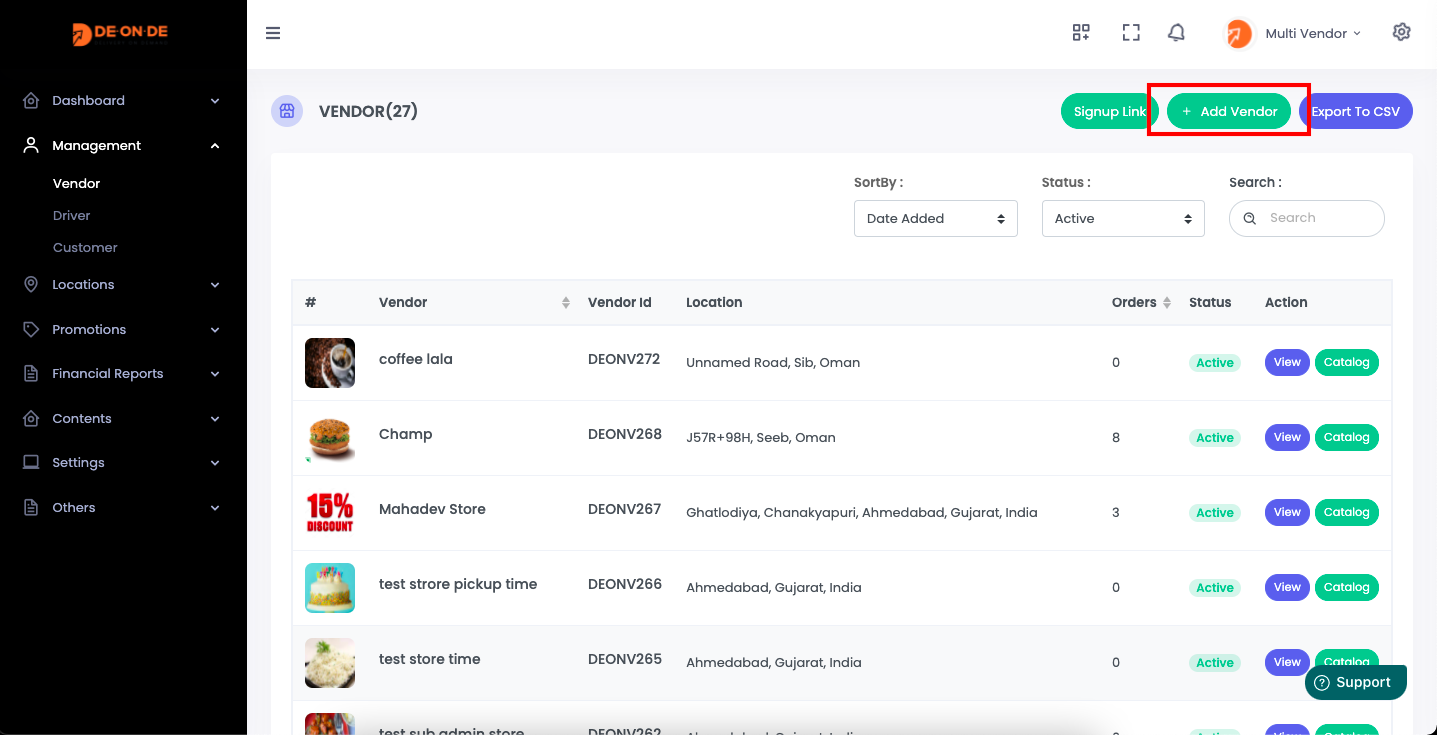Viewport: 1437px width, 735px height.
Task: Collapse the Management menu chevron
Action: (x=215, y=146)
